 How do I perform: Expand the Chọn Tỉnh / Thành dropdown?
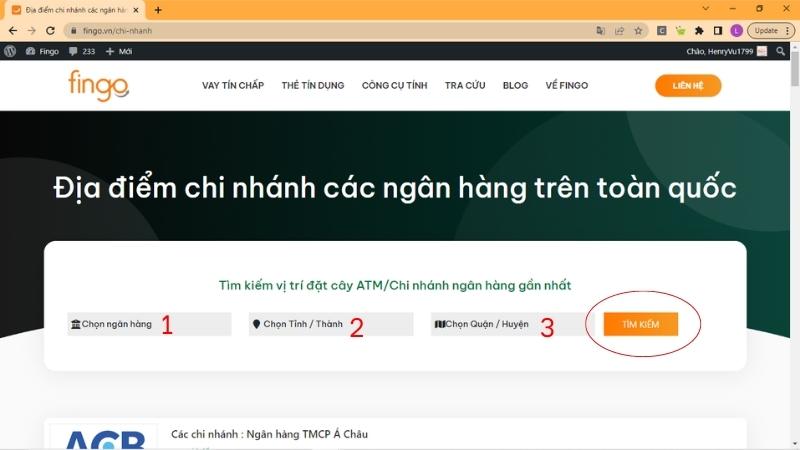(x=331, y=324)
